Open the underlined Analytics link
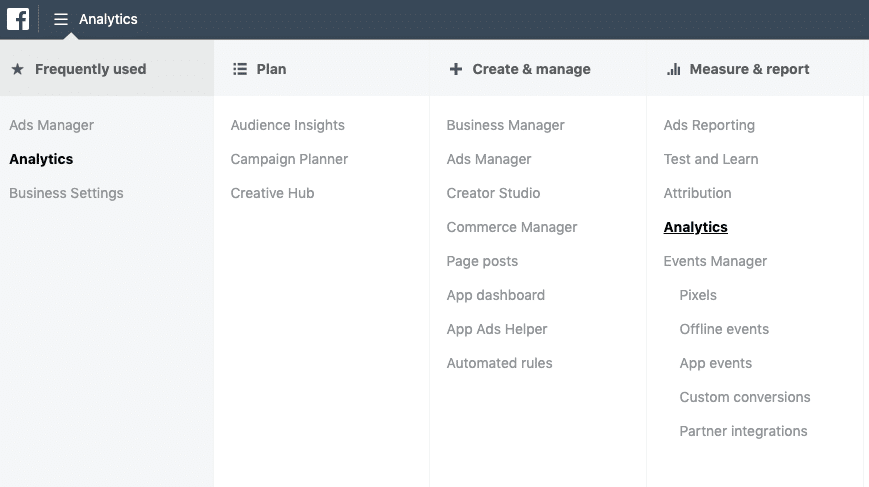Image resolution: width=869 pixels, height=487 pixels. 695,227
